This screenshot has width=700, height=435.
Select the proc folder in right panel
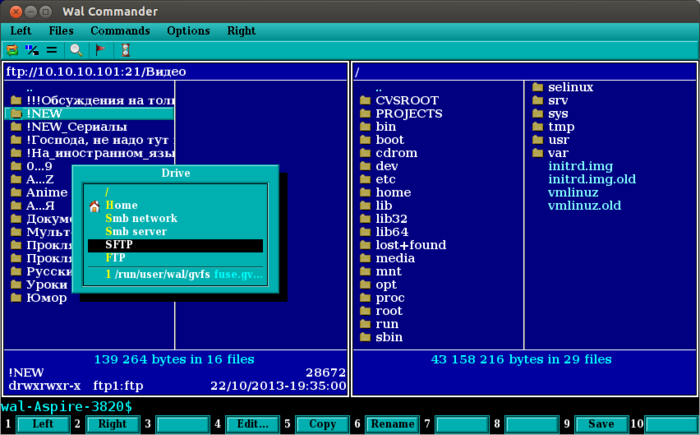tap(438, 297)
